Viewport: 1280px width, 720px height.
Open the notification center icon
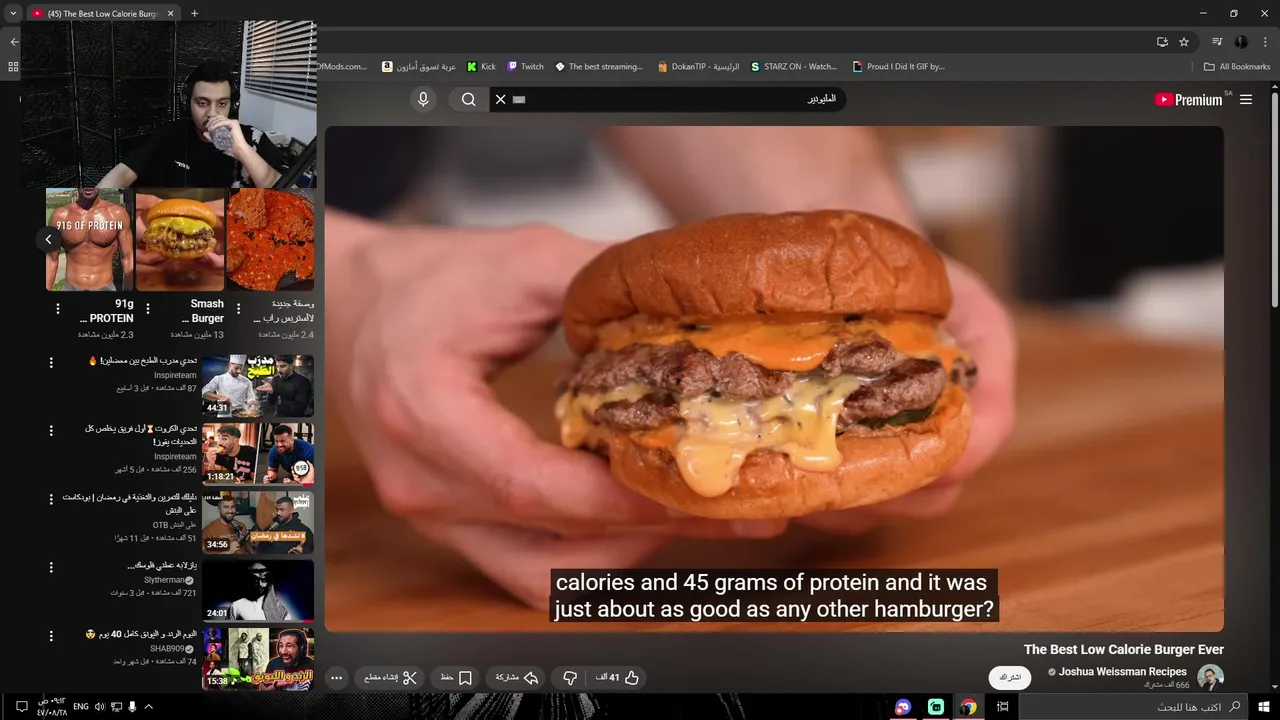click(21, 707)
